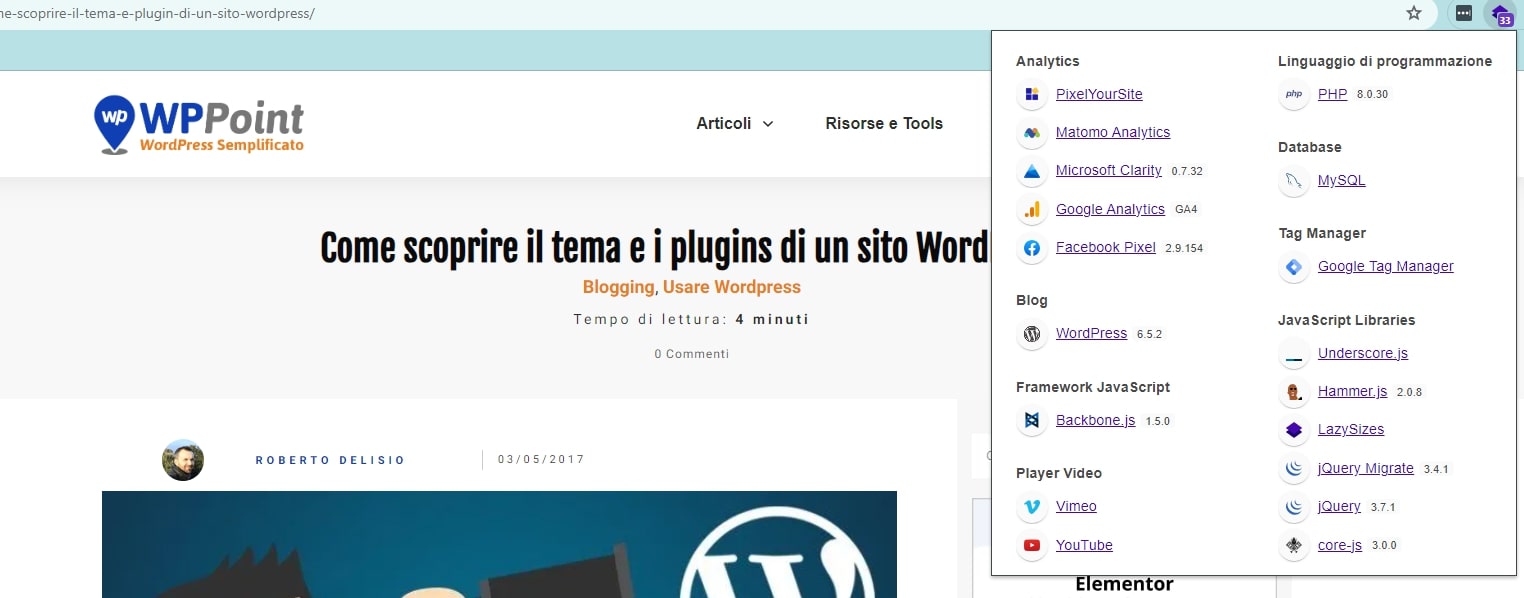Click the PHP version 8.0.30 label
The height and width of the screenshot is (598, 1524).
[1372, 94]
